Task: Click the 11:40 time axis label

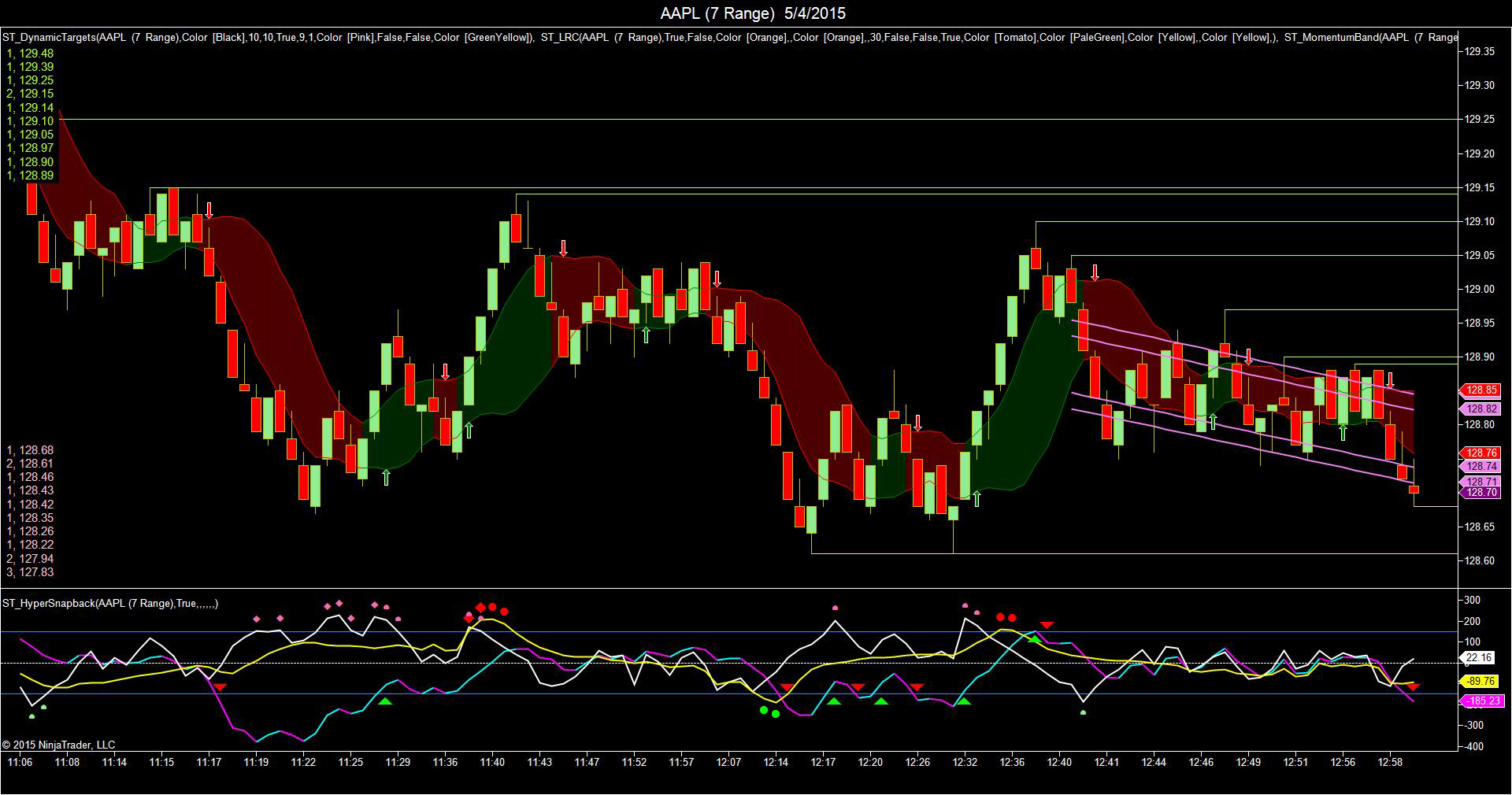Action: pyautogui.click(x=492, y=763)
